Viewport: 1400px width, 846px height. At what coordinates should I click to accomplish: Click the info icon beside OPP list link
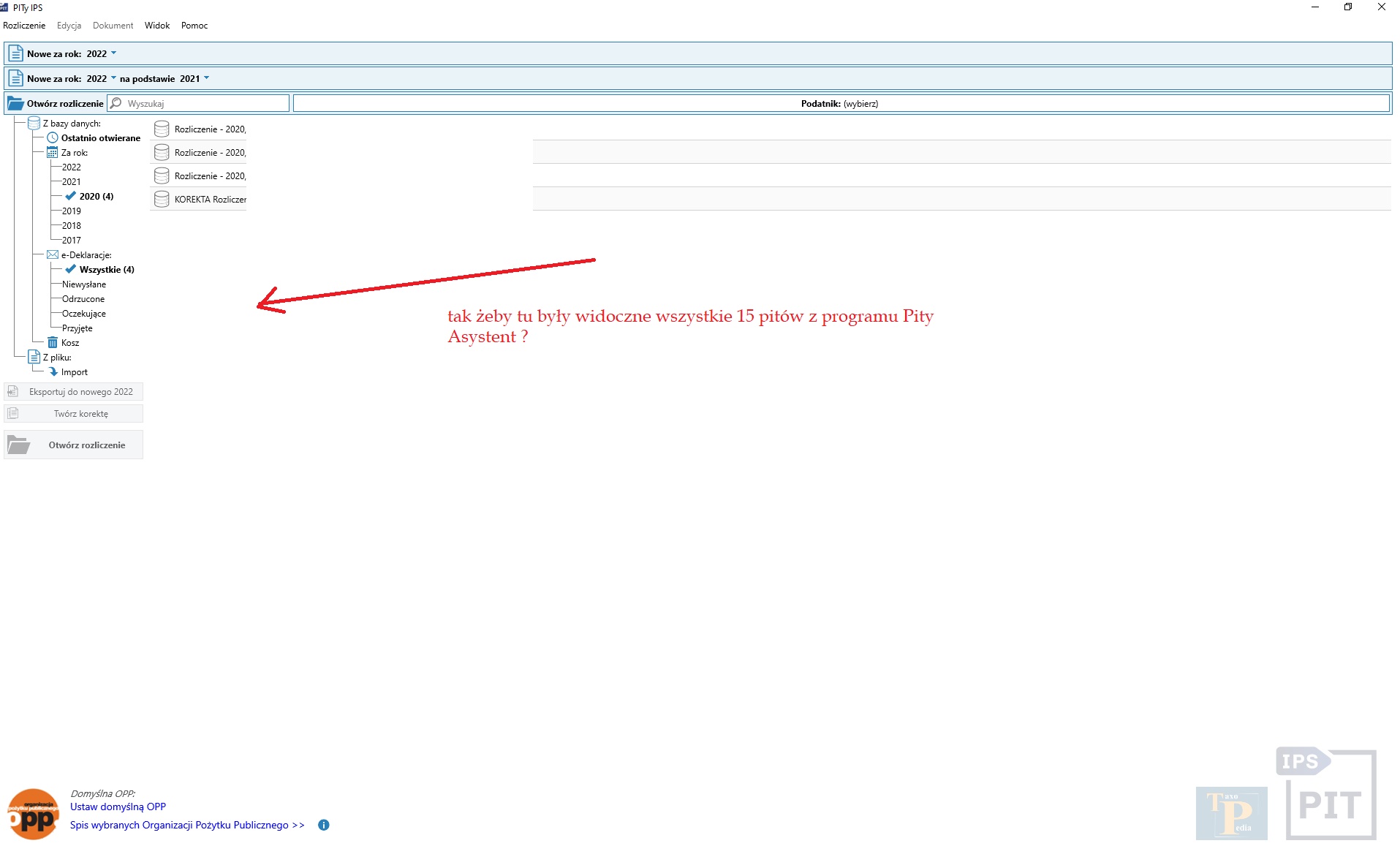pyautogui.click(x=324, y=825)
